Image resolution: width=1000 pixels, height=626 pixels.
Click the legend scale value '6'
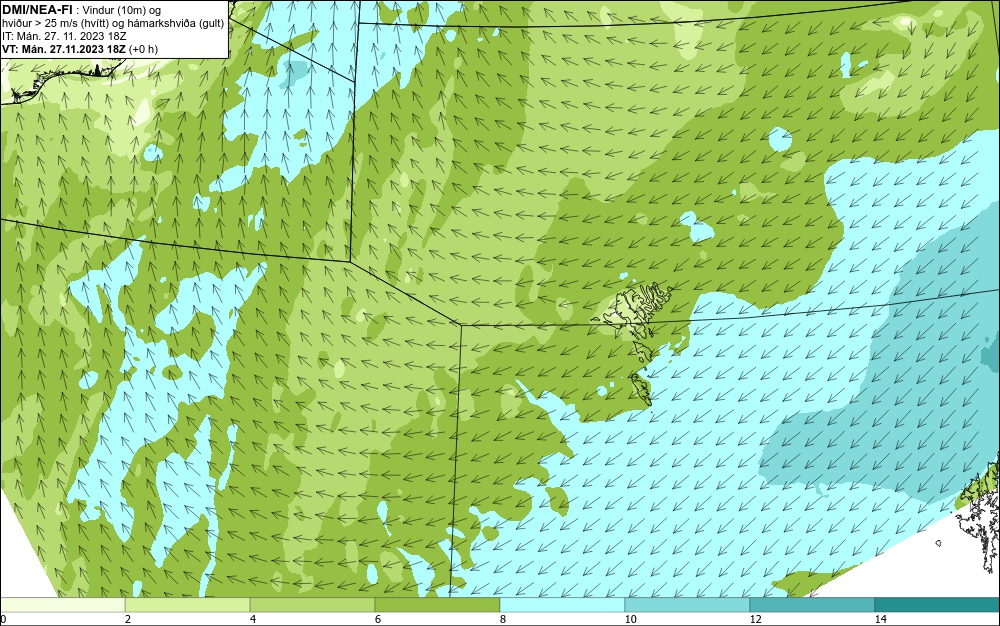click(x=378, y=620)
